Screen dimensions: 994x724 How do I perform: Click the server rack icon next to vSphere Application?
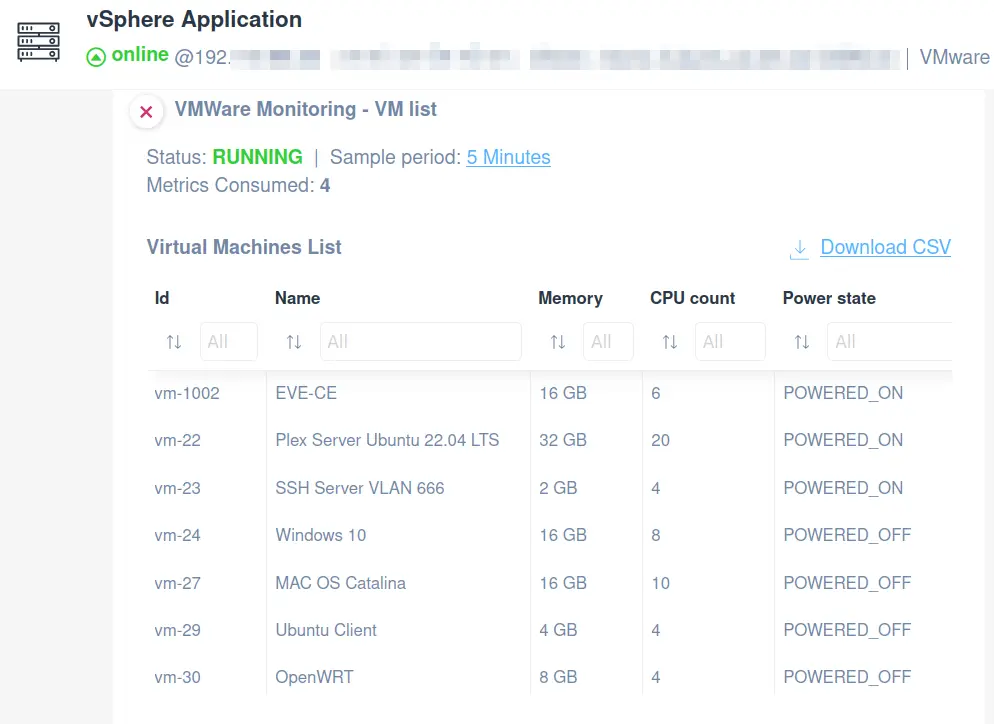37,39
